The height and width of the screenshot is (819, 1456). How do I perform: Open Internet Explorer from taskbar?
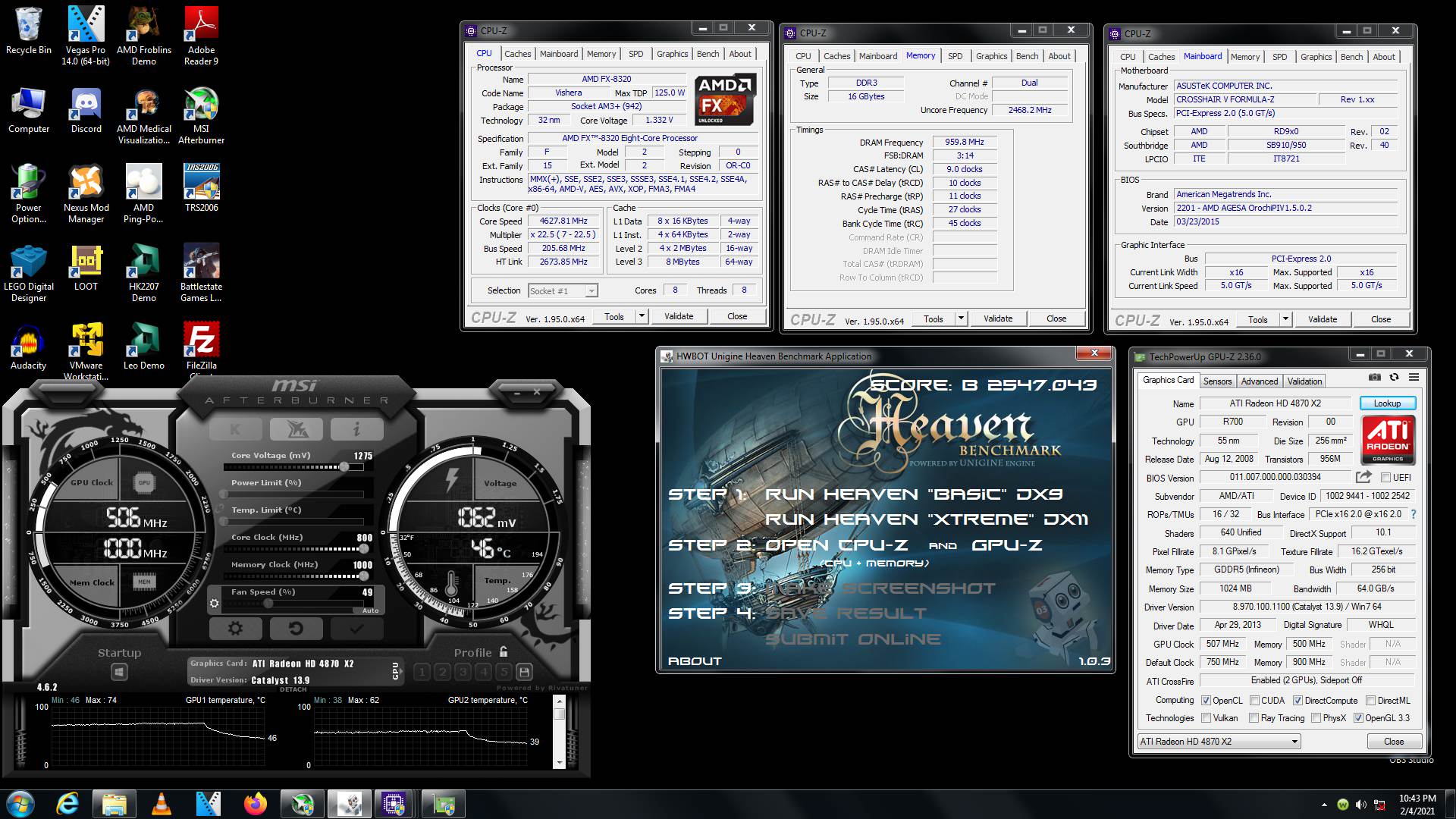click(67, 804)
